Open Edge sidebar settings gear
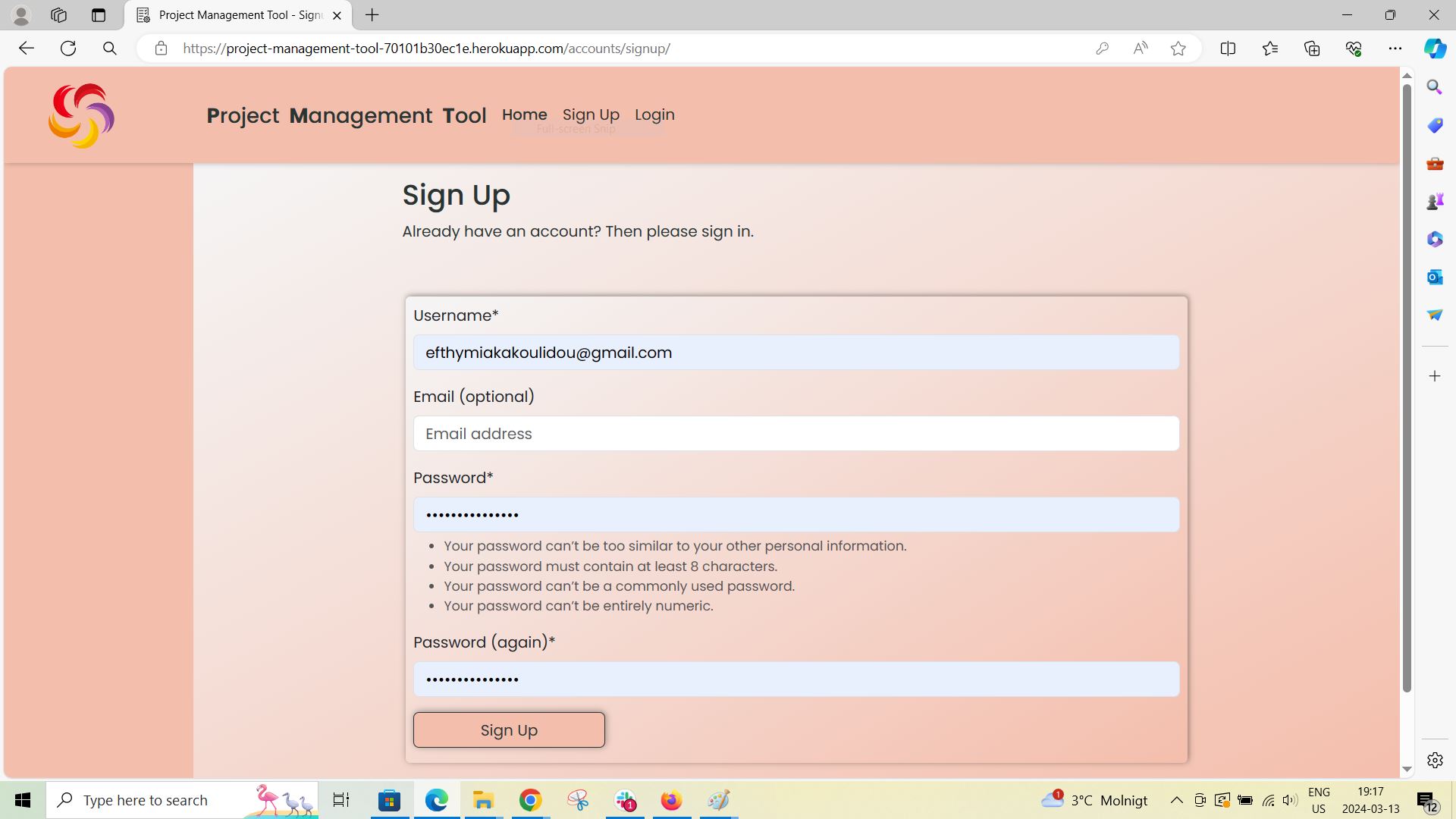The width and height of the screenshot is (1456, 819). click(1434, 760)
